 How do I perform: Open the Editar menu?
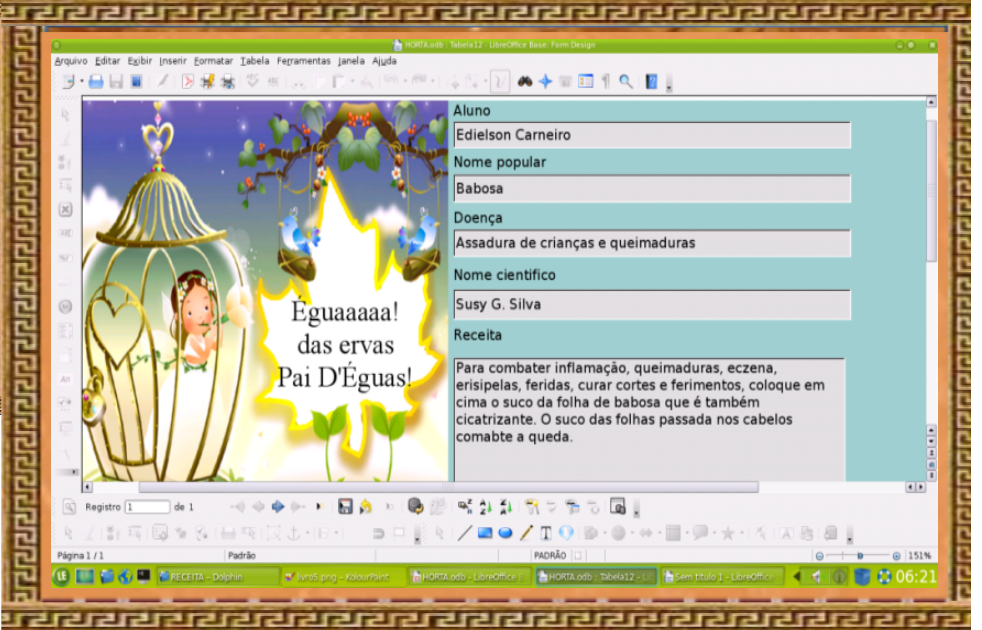tap(107, 61)
